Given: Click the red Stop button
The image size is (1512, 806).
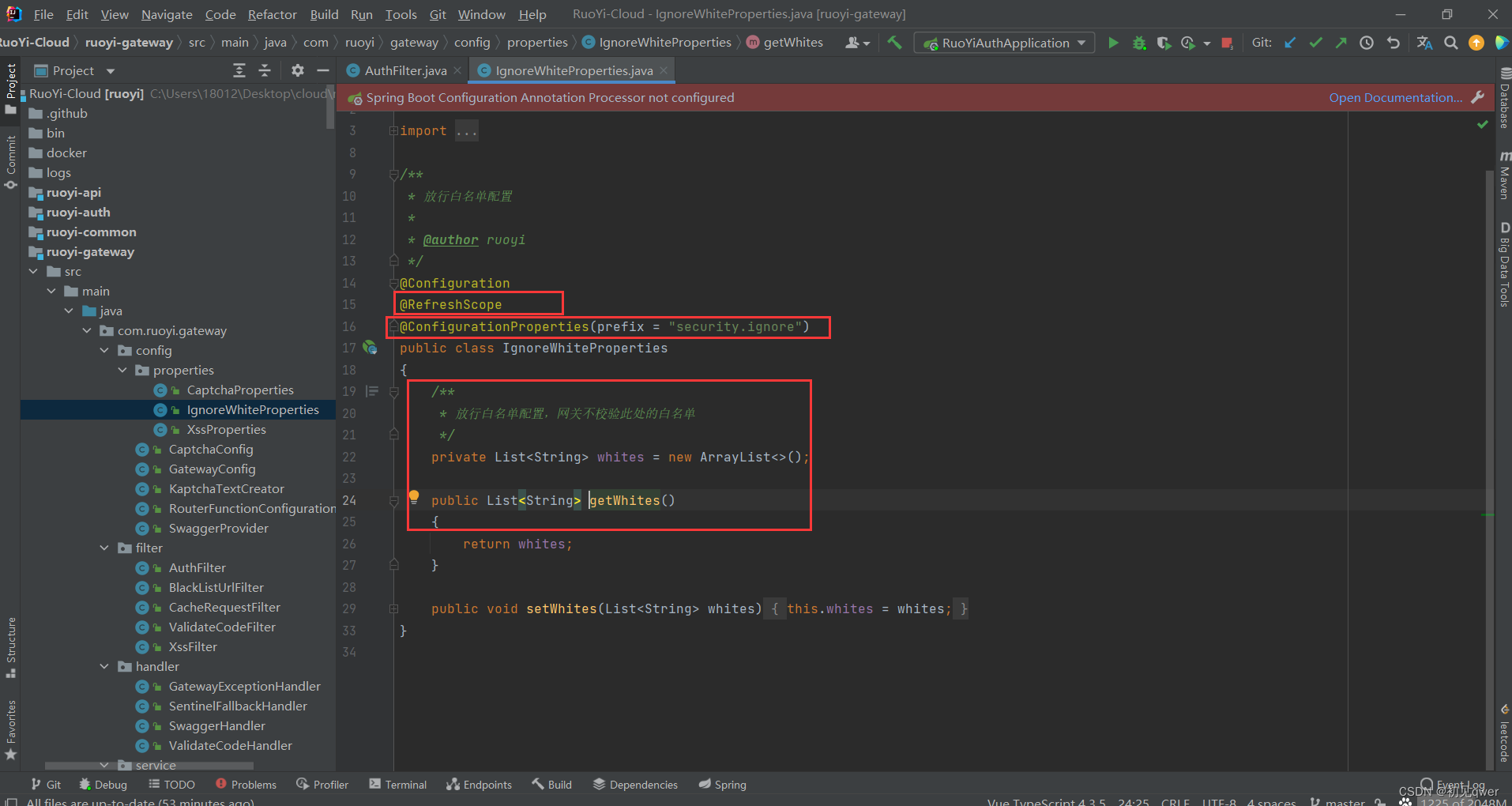Looking at the screenshot, I should pos(1227,43).
